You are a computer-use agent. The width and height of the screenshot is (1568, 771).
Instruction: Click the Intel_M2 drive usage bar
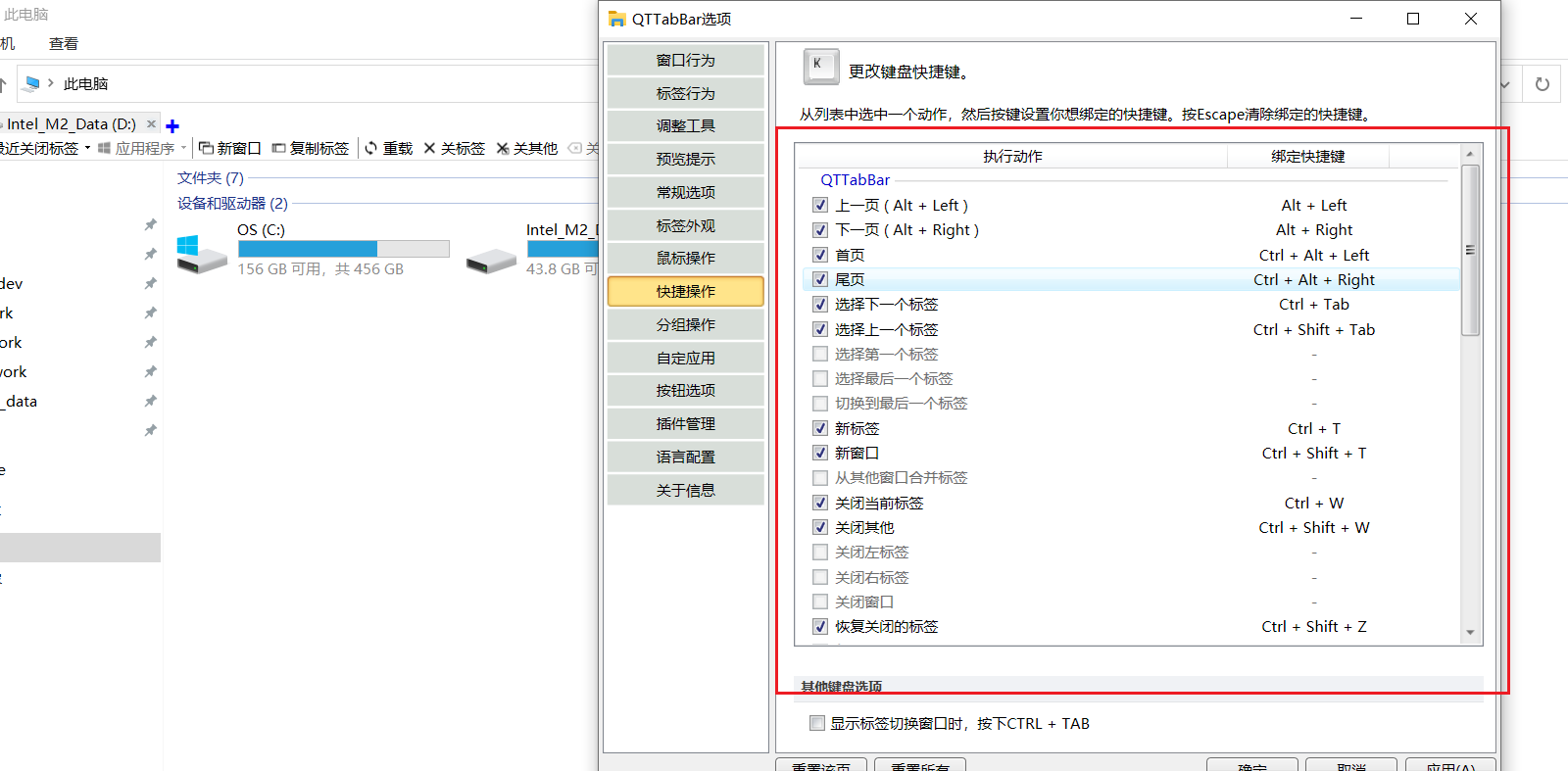pos(562,249)
